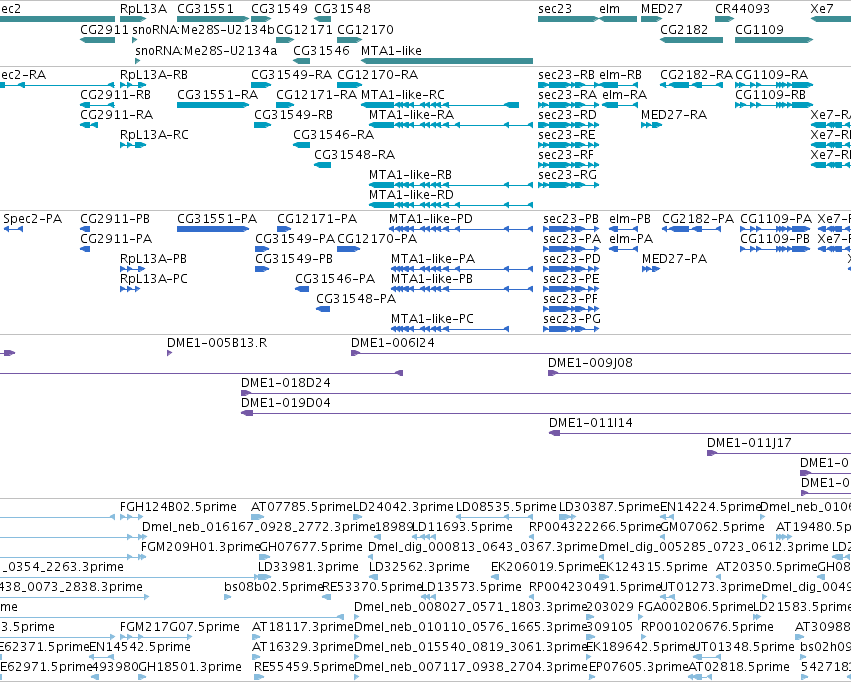851x682 pixels.
Task: Click the DME1-006I24 BAC label
Action: (x=393, y=342)
